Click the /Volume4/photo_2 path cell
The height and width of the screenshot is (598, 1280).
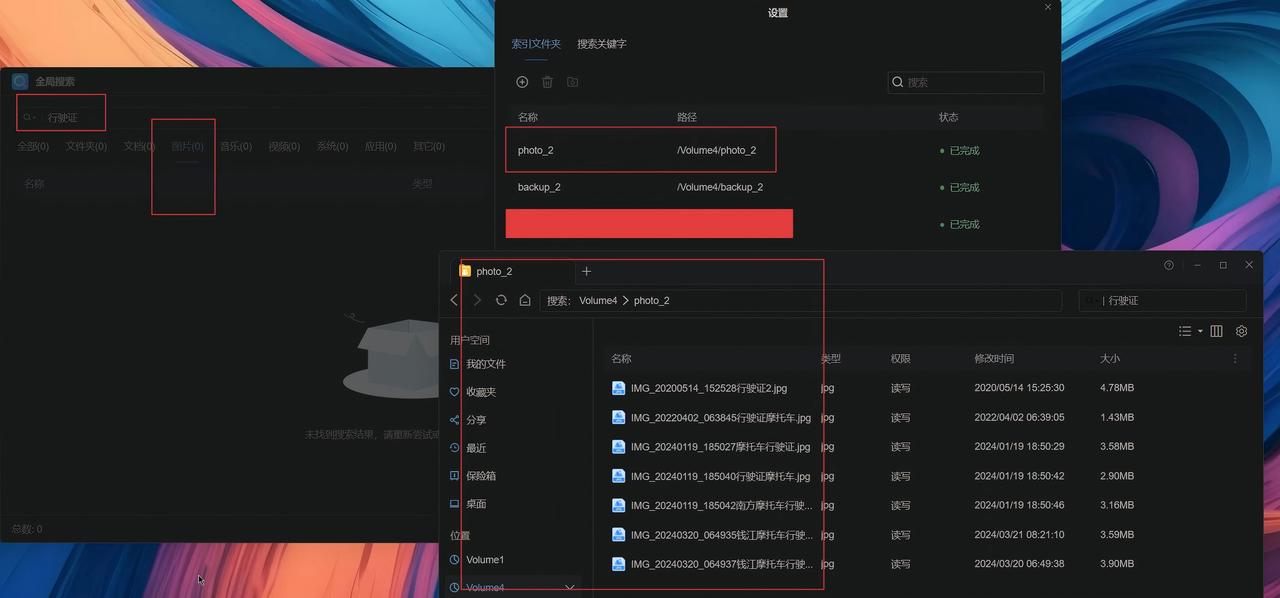coord(716,150)
